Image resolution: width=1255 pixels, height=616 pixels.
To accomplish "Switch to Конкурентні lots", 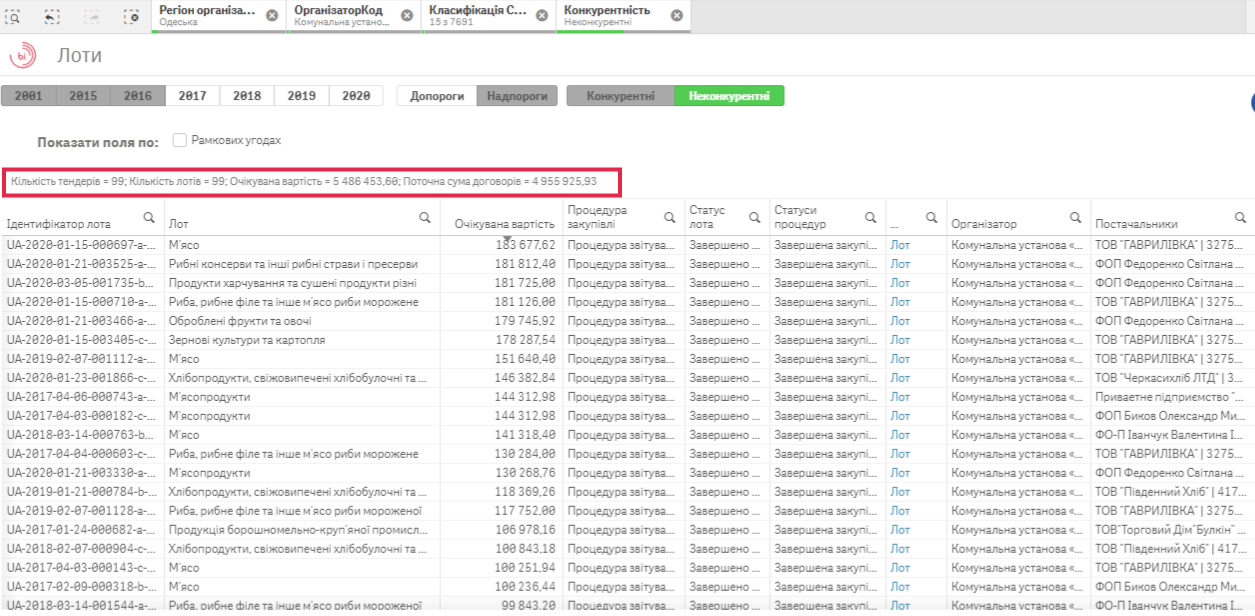I will (621, 96).
